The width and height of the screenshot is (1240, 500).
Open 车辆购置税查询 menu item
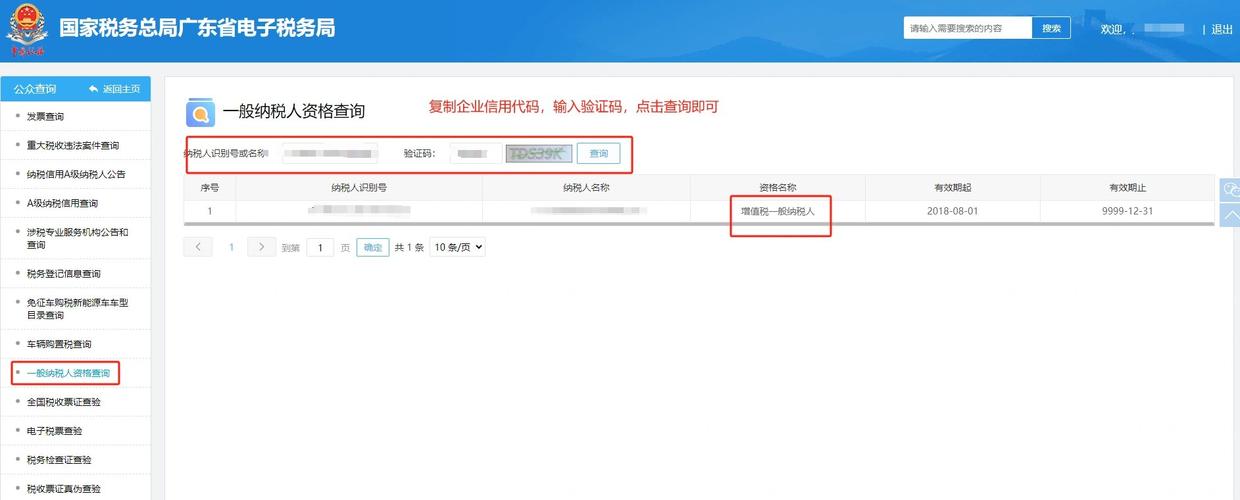point(59,344)
